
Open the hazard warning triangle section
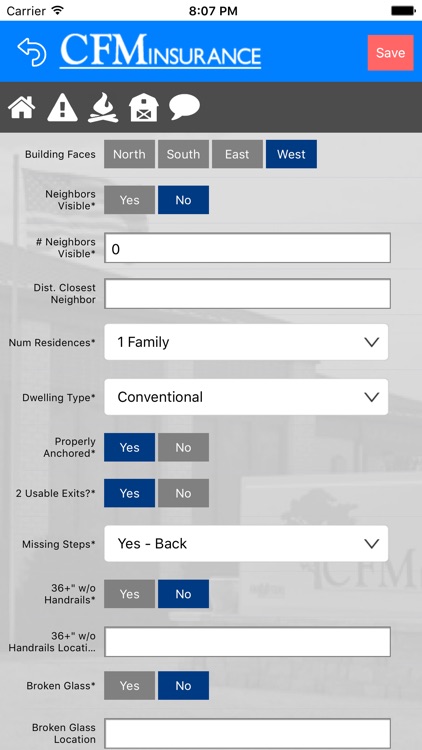click(x=62, y=107)
